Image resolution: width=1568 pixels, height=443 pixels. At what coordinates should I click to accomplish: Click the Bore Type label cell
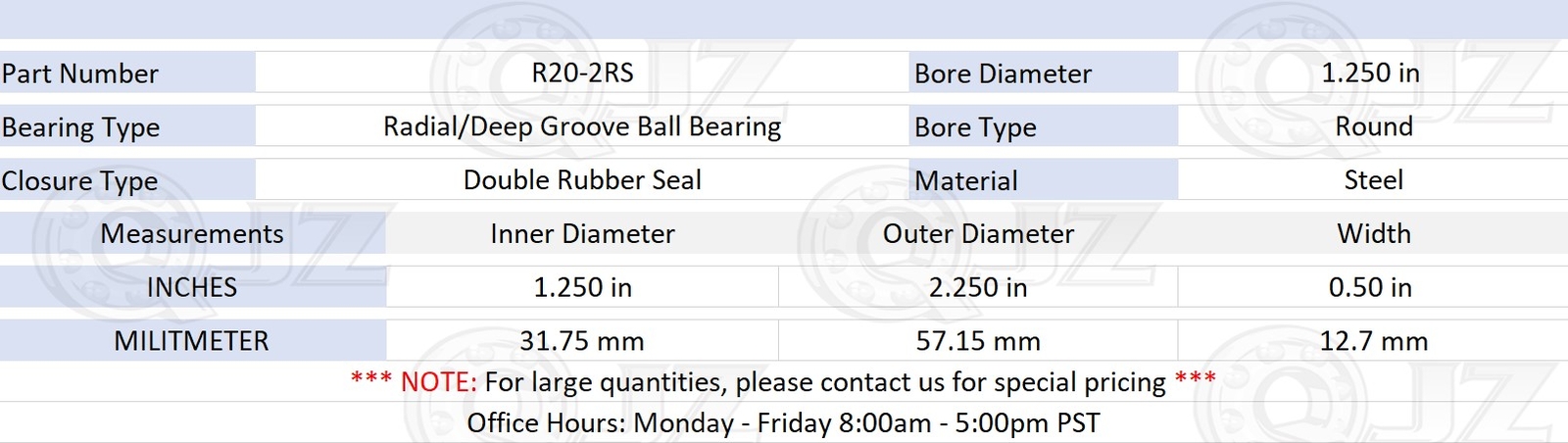tap(1043, 126)
